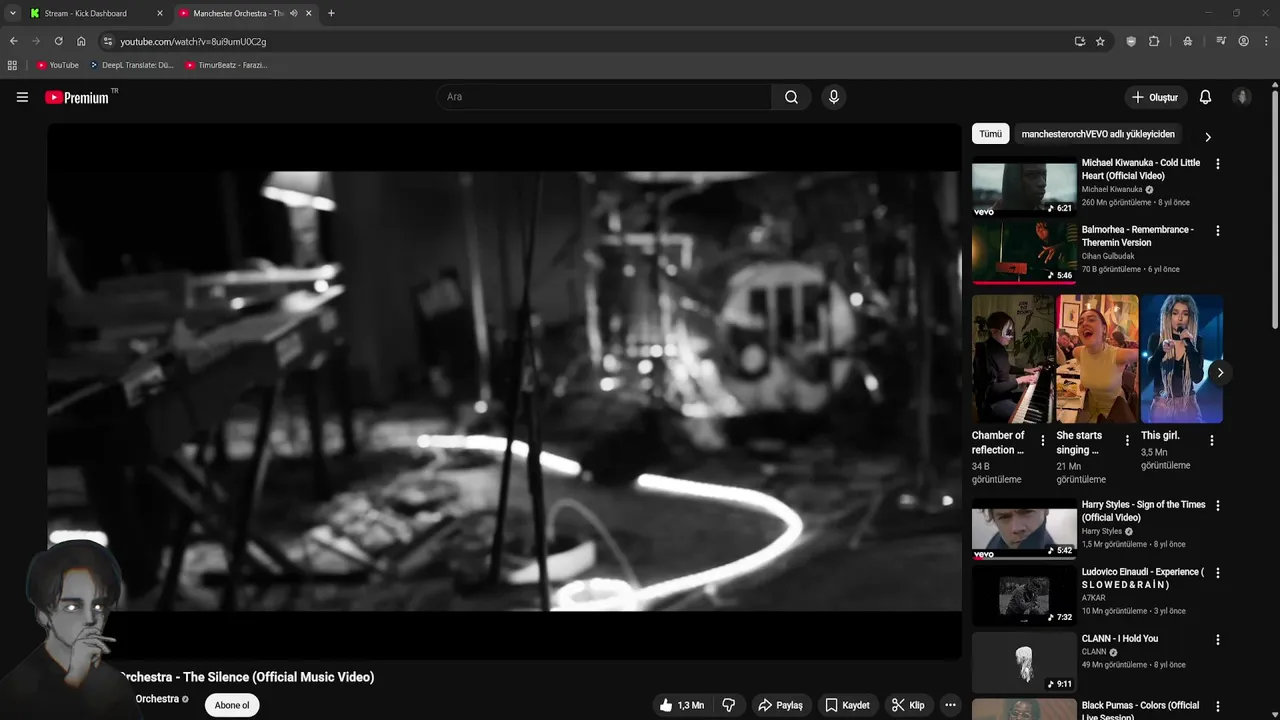
Task: Open the TimurBeatz bookmark
Action: pyautogui.click(x=226, y=65)
